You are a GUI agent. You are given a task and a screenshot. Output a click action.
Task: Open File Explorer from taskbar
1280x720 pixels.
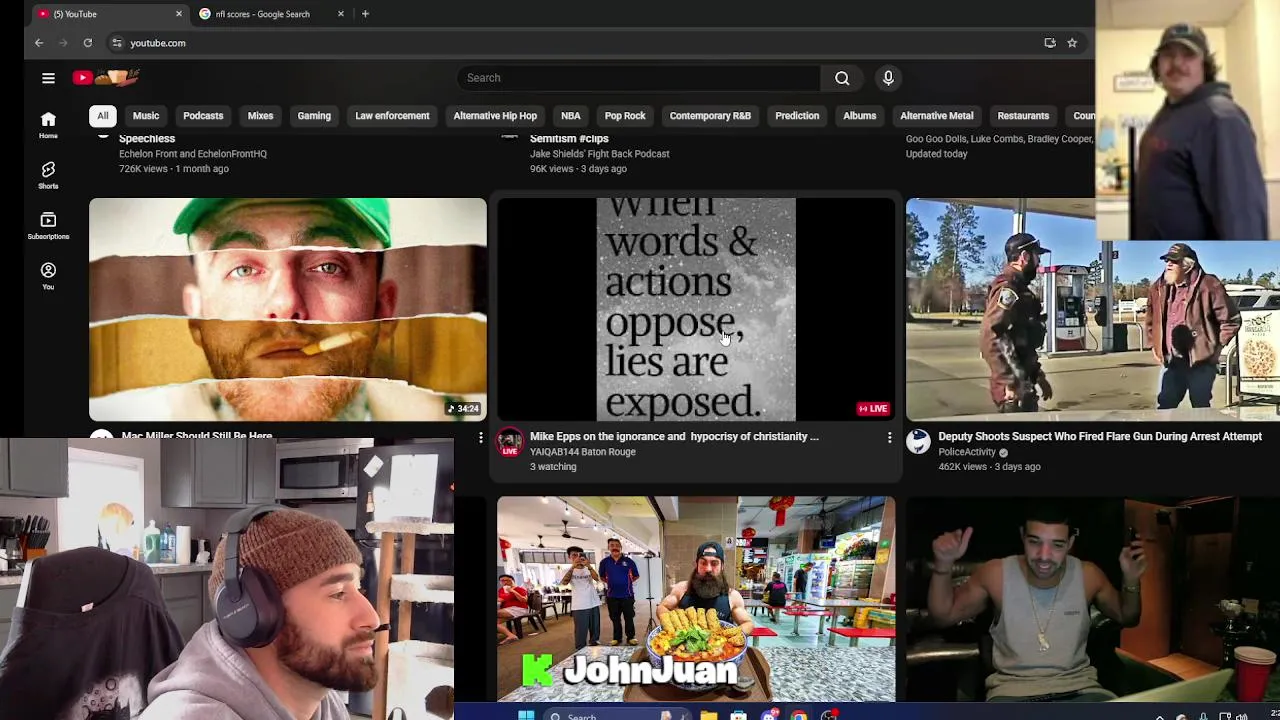point(708,715)
